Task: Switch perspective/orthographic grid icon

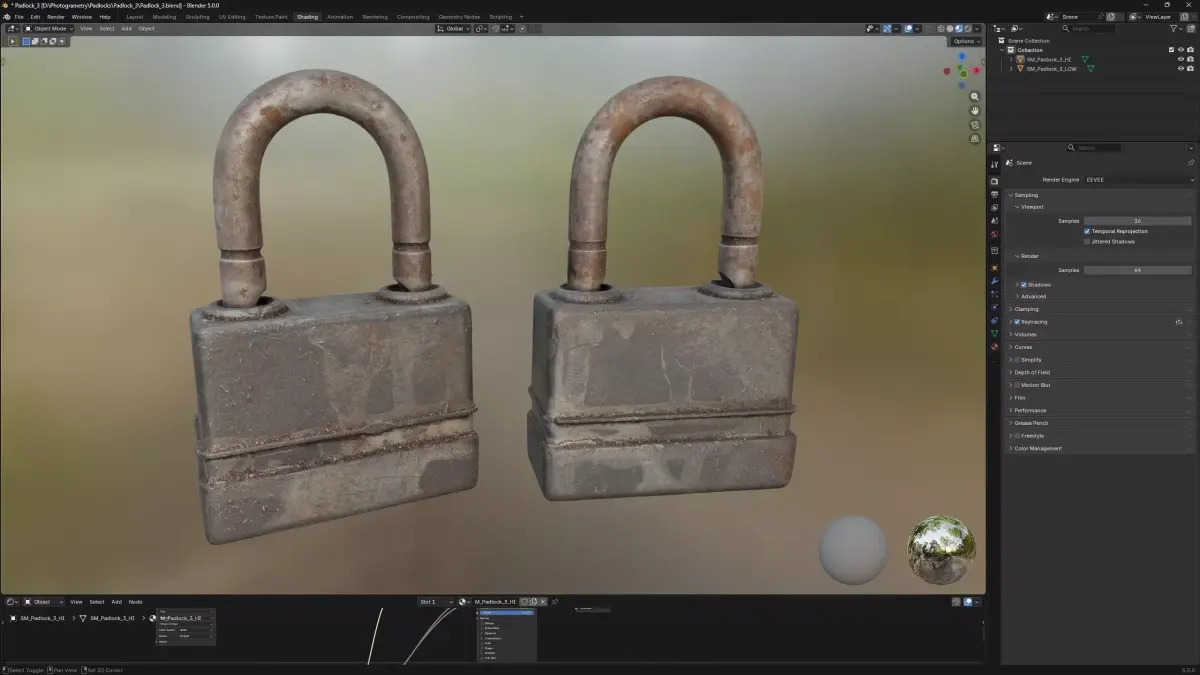Action: pyautogui.click(x=975, y=139)
